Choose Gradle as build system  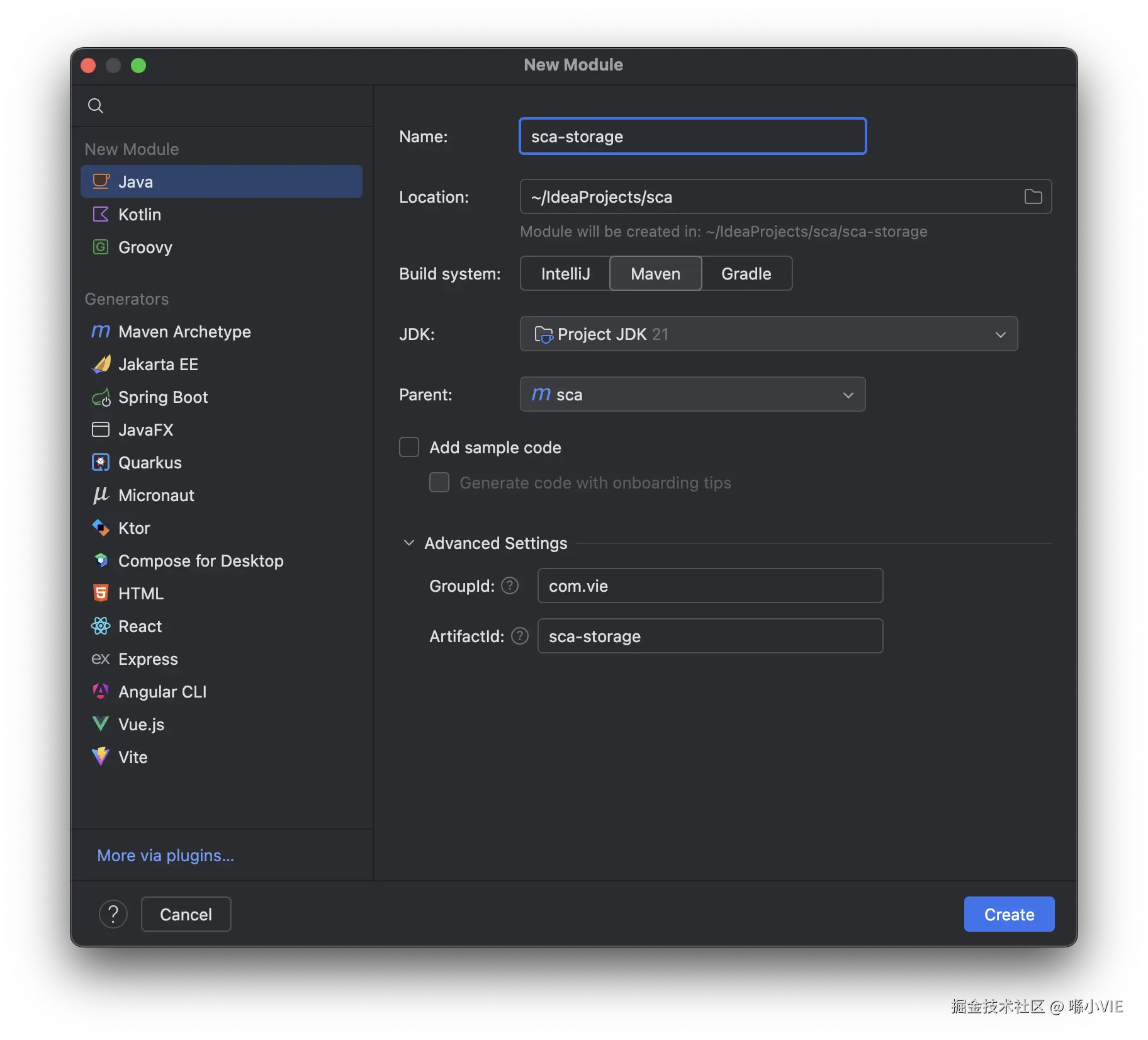pos(746,274)
